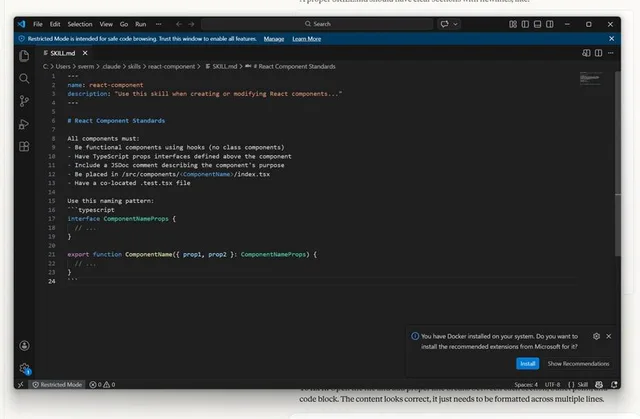The width and height of the screenshot is (640, 419).
Task: Select language mode Skill
Action: (x=578, y=384)
